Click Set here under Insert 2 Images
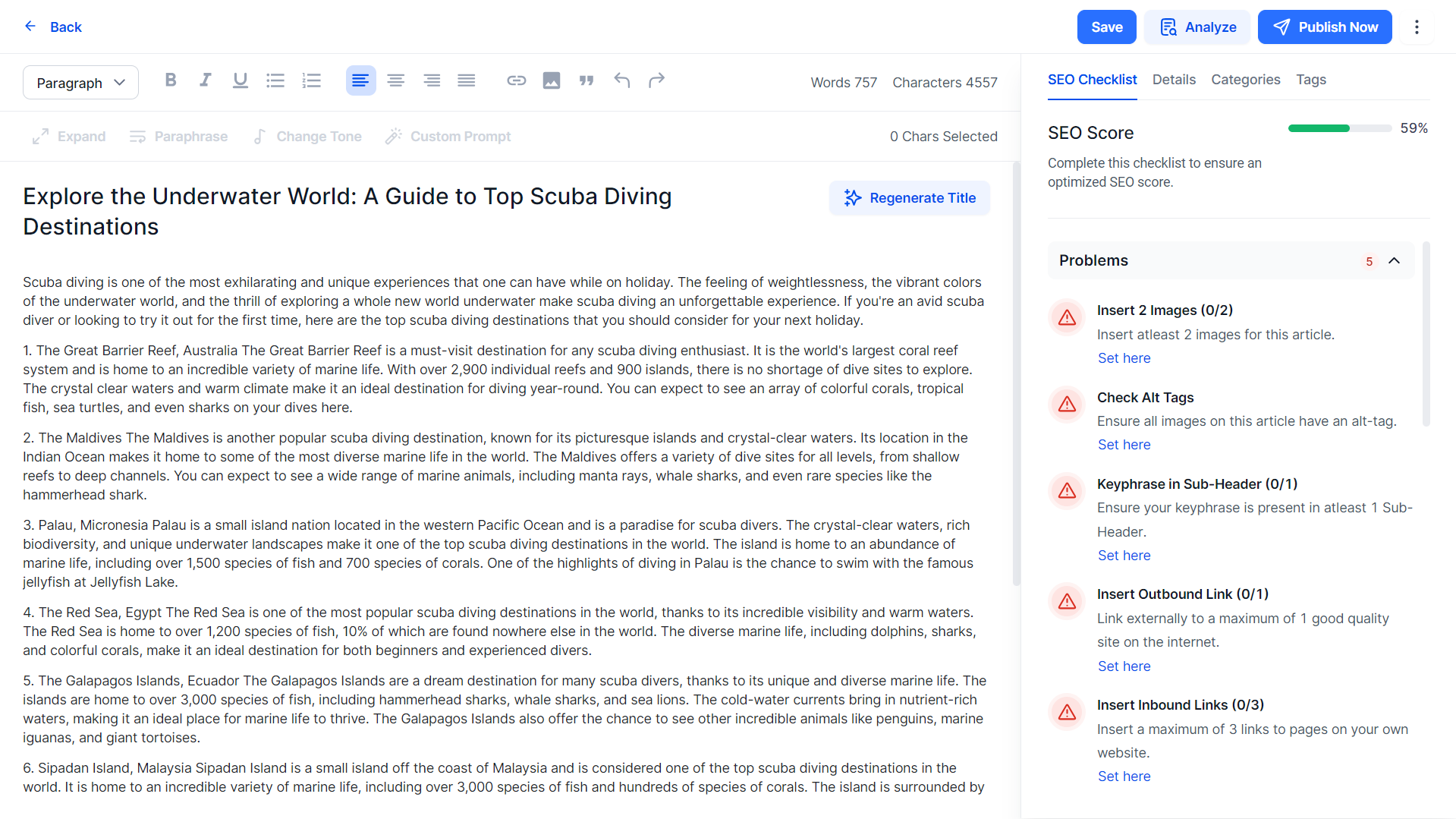The width and height of the screenshot is (1456, 819). pos(1124,358)
